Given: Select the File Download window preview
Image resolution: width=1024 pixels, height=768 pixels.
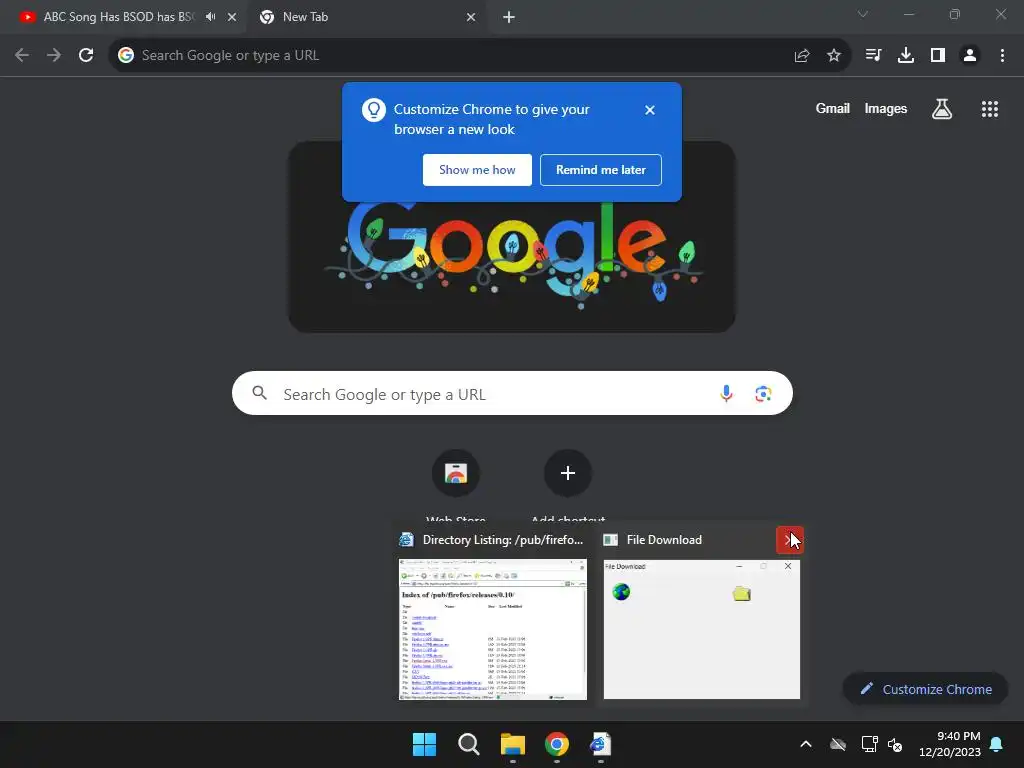Looking at the screenshot, I should (701, 616).
